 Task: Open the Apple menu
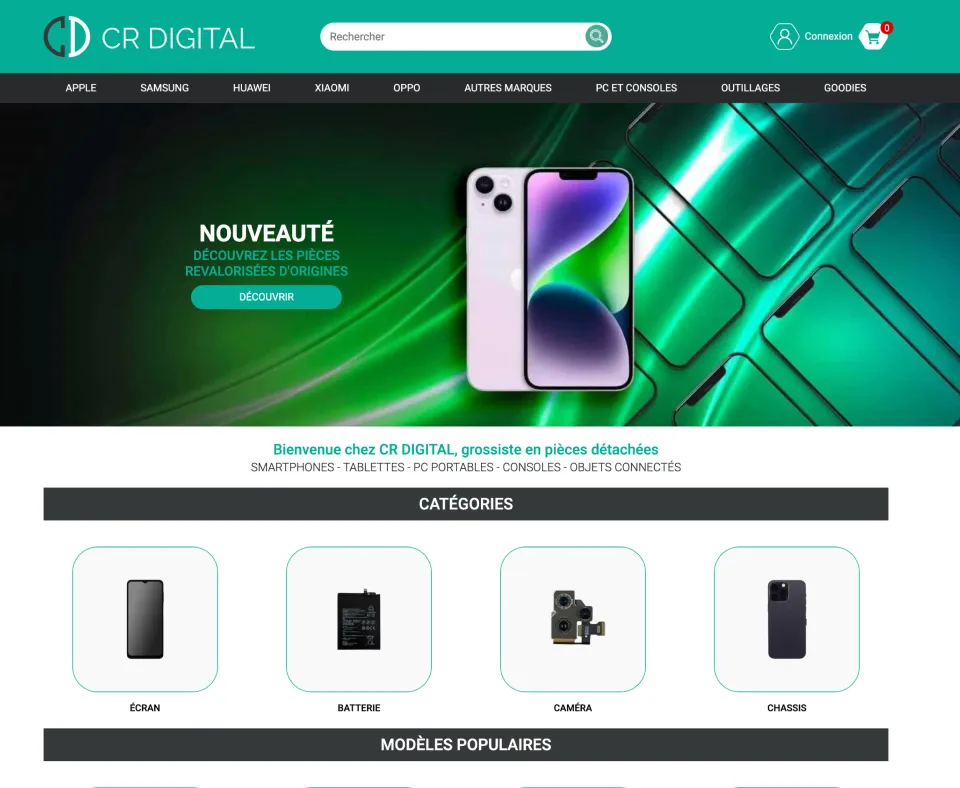(81, 88)
